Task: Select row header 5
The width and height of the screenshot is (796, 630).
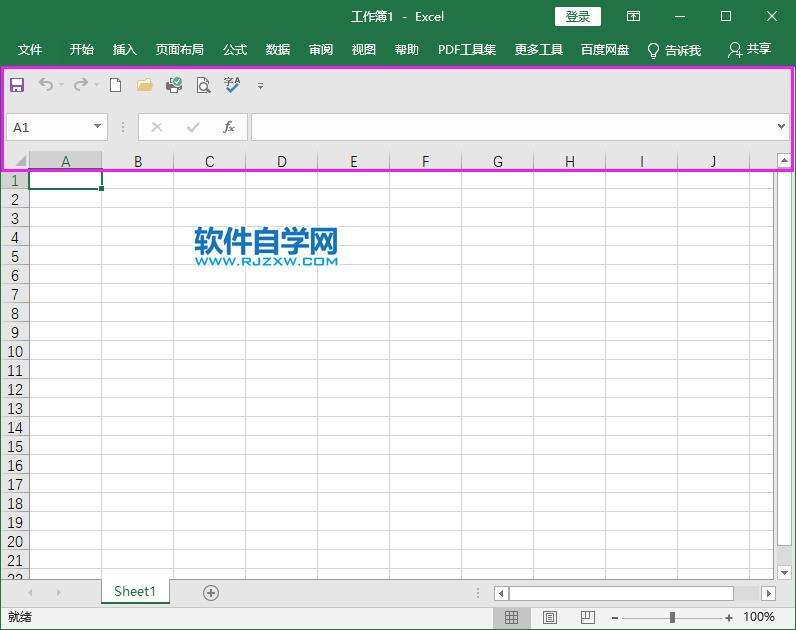Action: [x=15, y=256]
